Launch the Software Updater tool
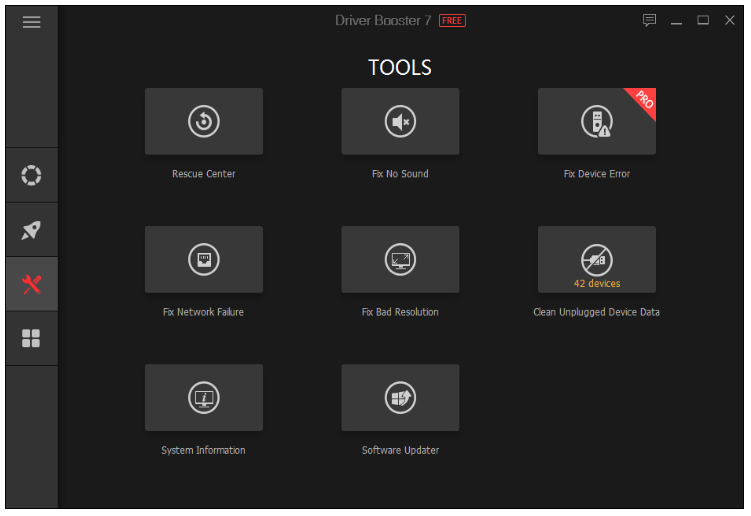This screenshot has width=751, height=516. pos(400,397)
